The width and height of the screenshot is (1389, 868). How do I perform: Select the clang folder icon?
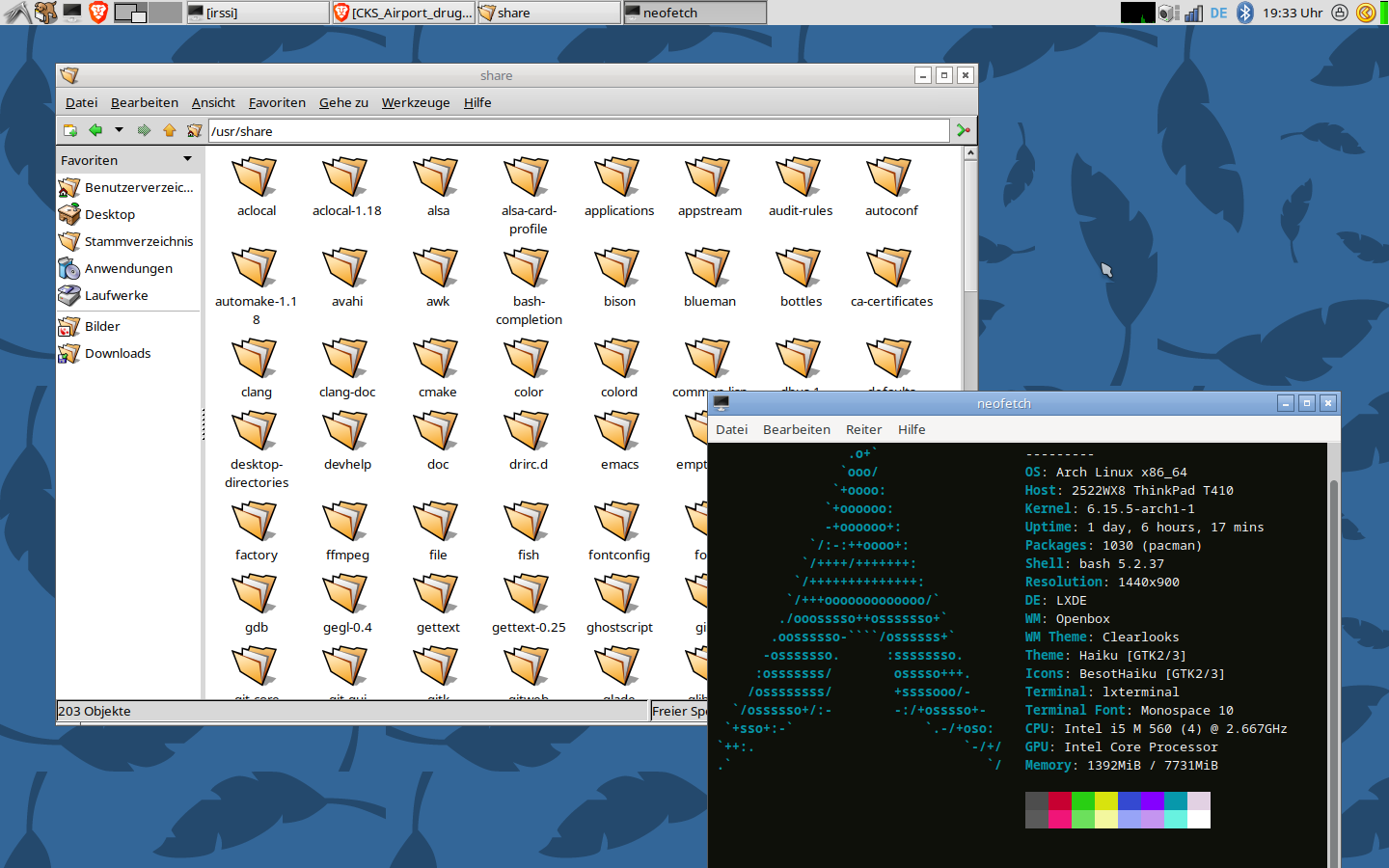(x=256, y=359)
